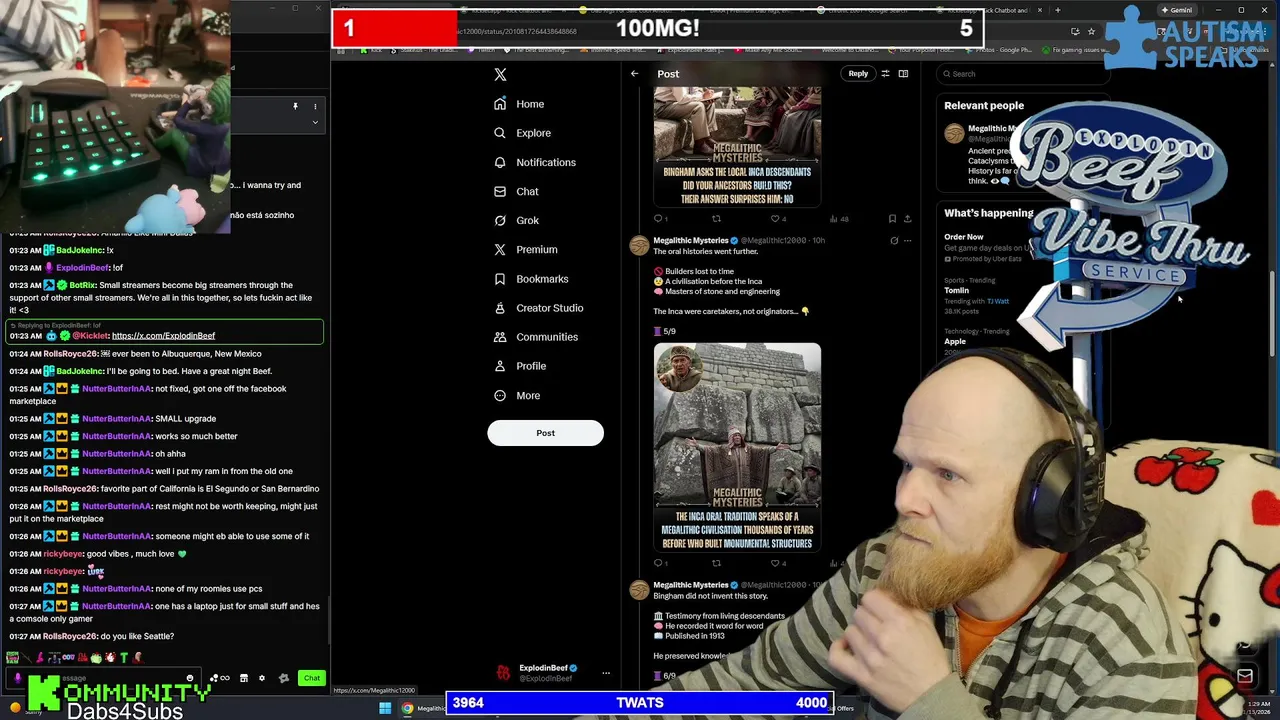The width and height of the screenshot is (1280, 720).
Task: Click the X logo above Home
Action: pos(500,74)
